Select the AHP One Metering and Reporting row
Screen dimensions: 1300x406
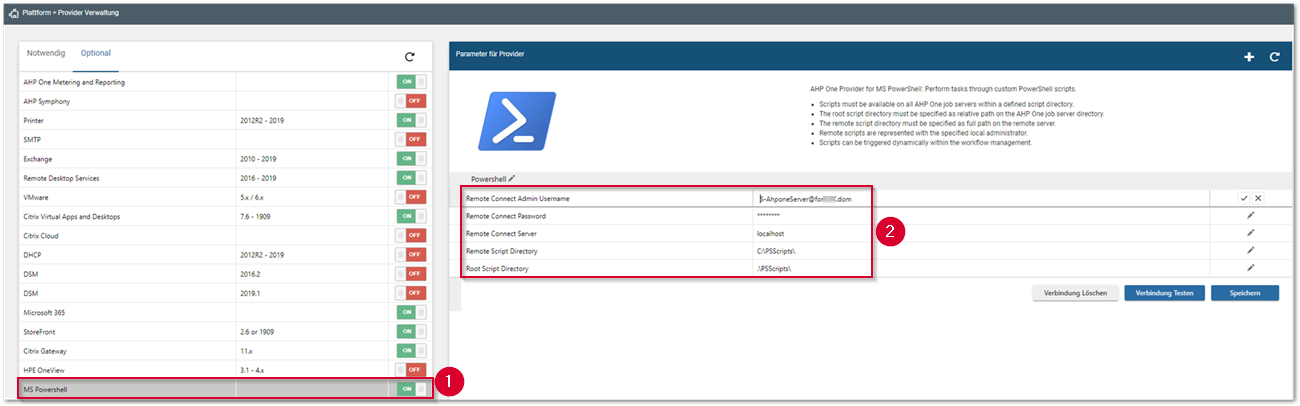click(x=227, y=82)
